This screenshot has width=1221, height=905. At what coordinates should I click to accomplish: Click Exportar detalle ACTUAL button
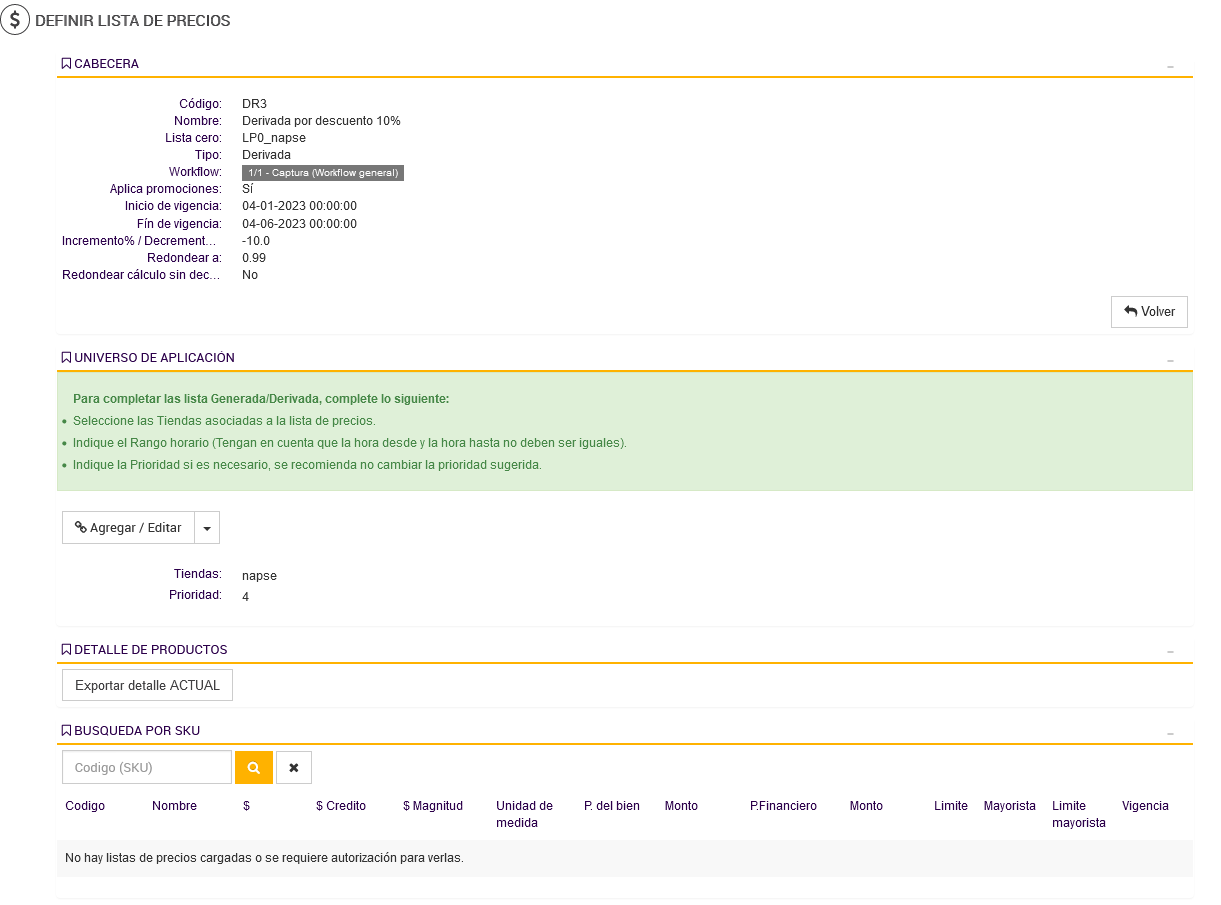click(147, 686)
